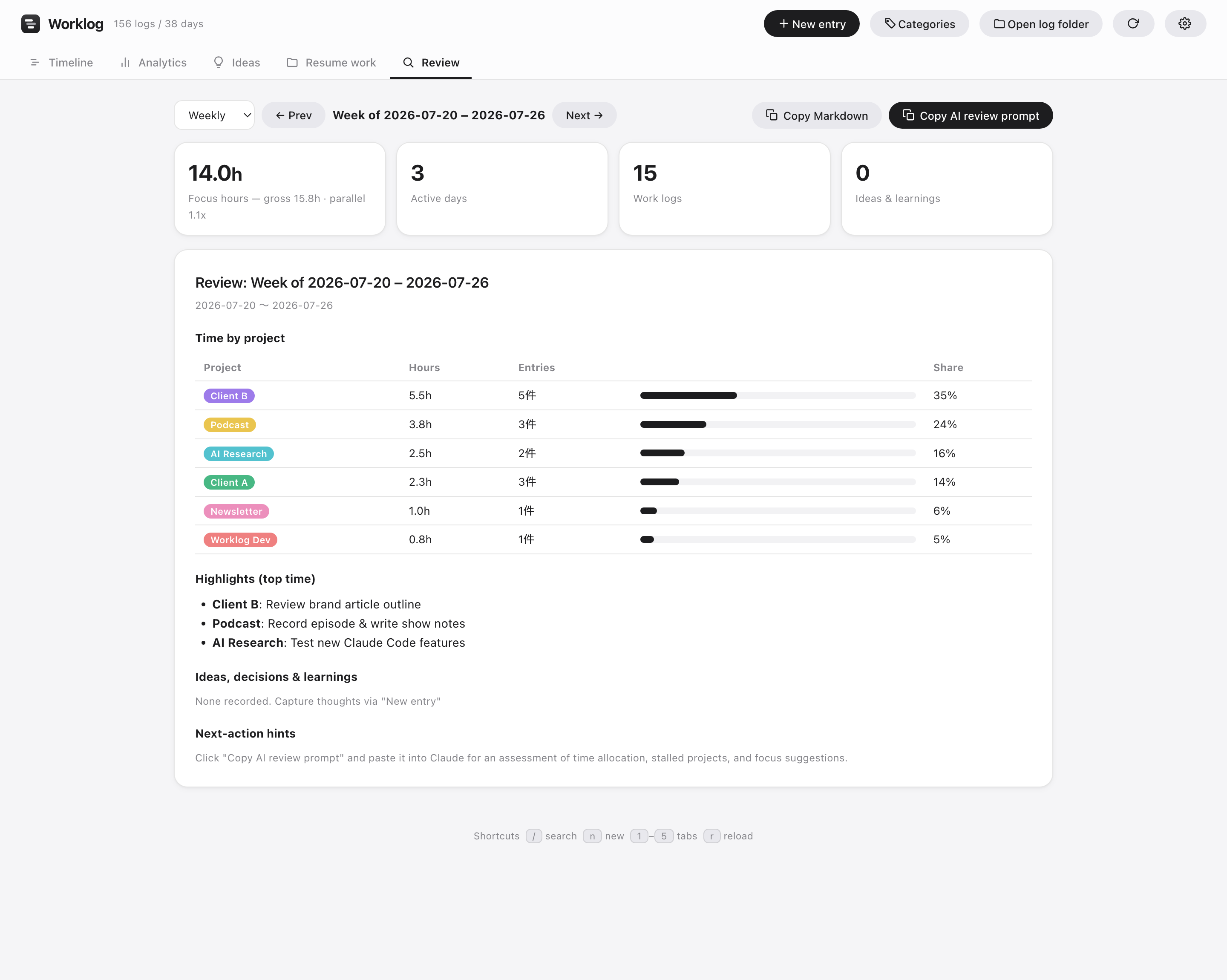Open the Categories manager
This screenshot has height=980, width=1227.
[x=919, y=24]
